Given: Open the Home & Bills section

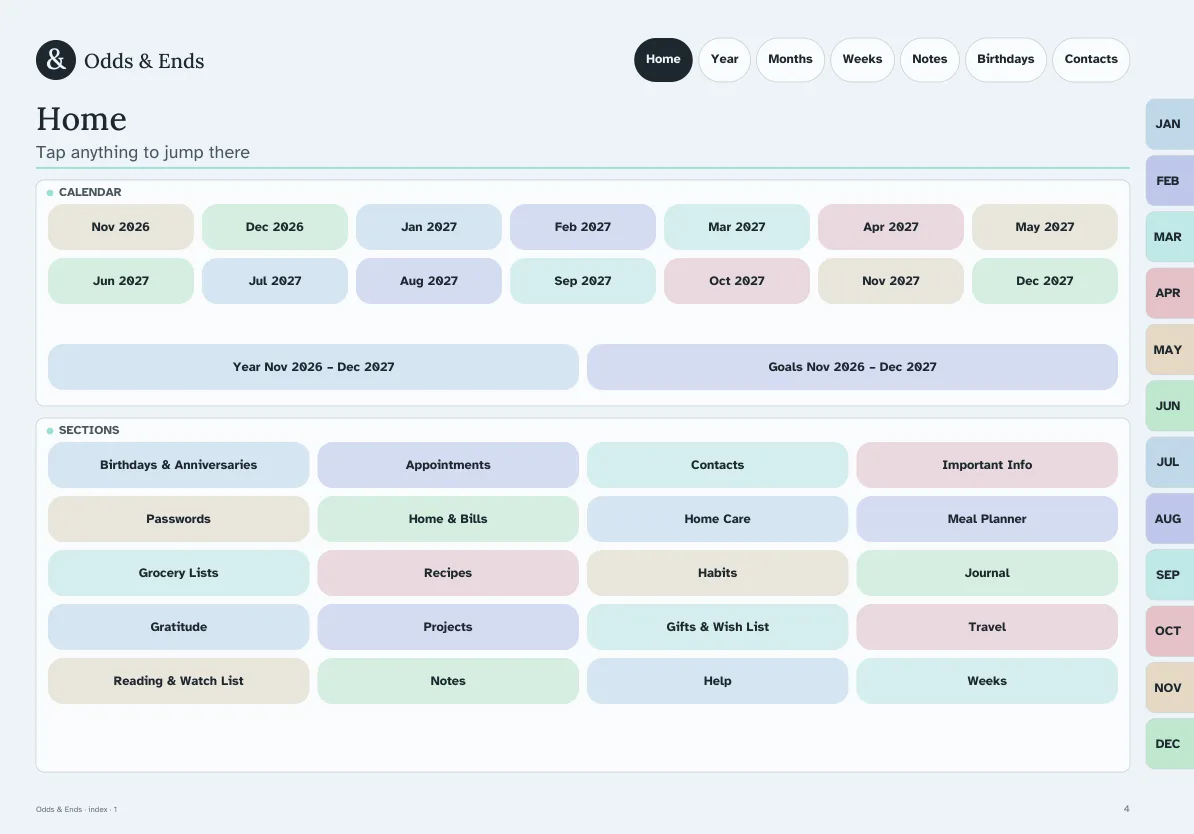Looking at the screenshot, I should pyautogui.click(x=448, y=519).
